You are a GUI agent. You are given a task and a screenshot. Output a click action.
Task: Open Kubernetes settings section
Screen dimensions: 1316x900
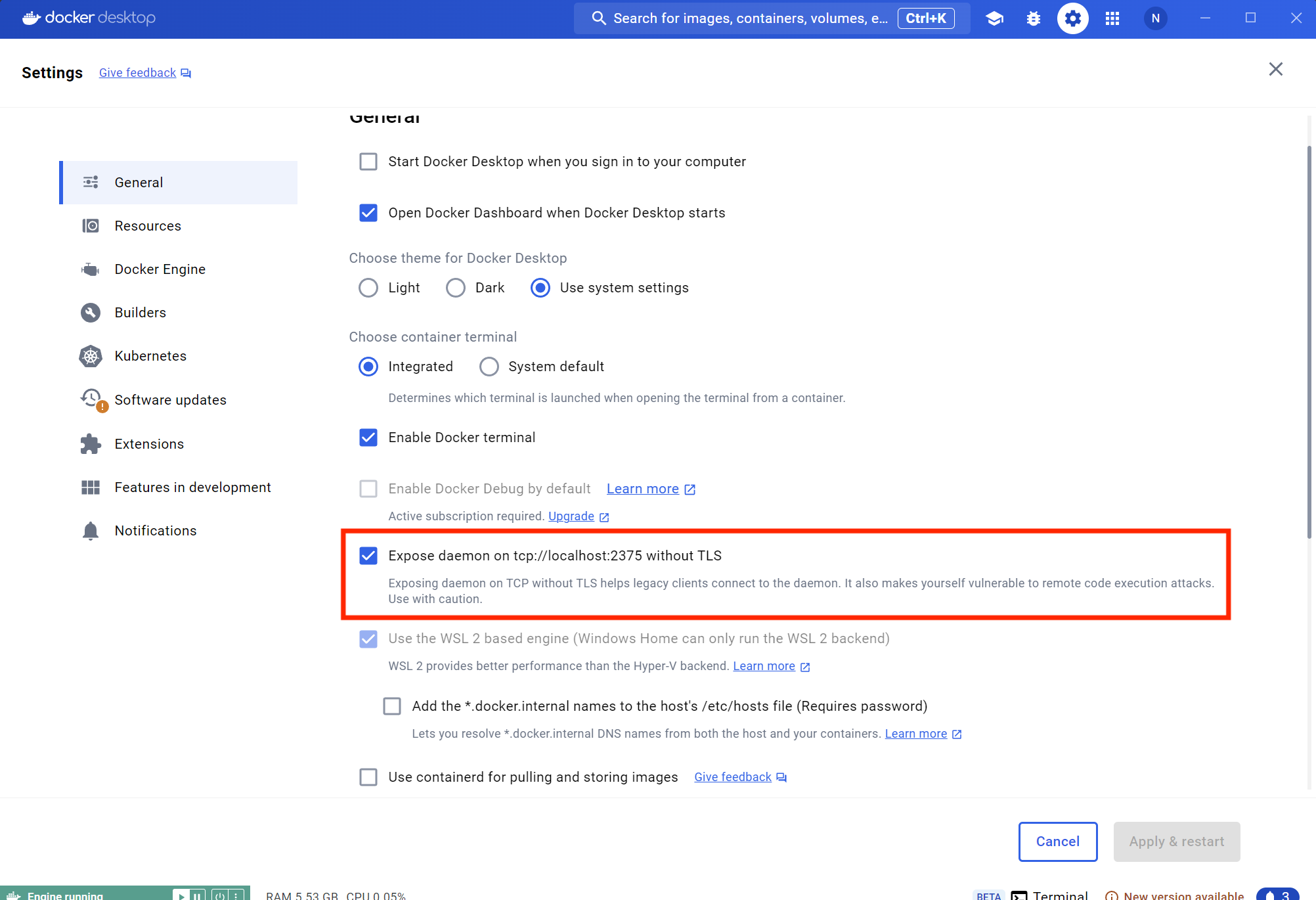150,356
